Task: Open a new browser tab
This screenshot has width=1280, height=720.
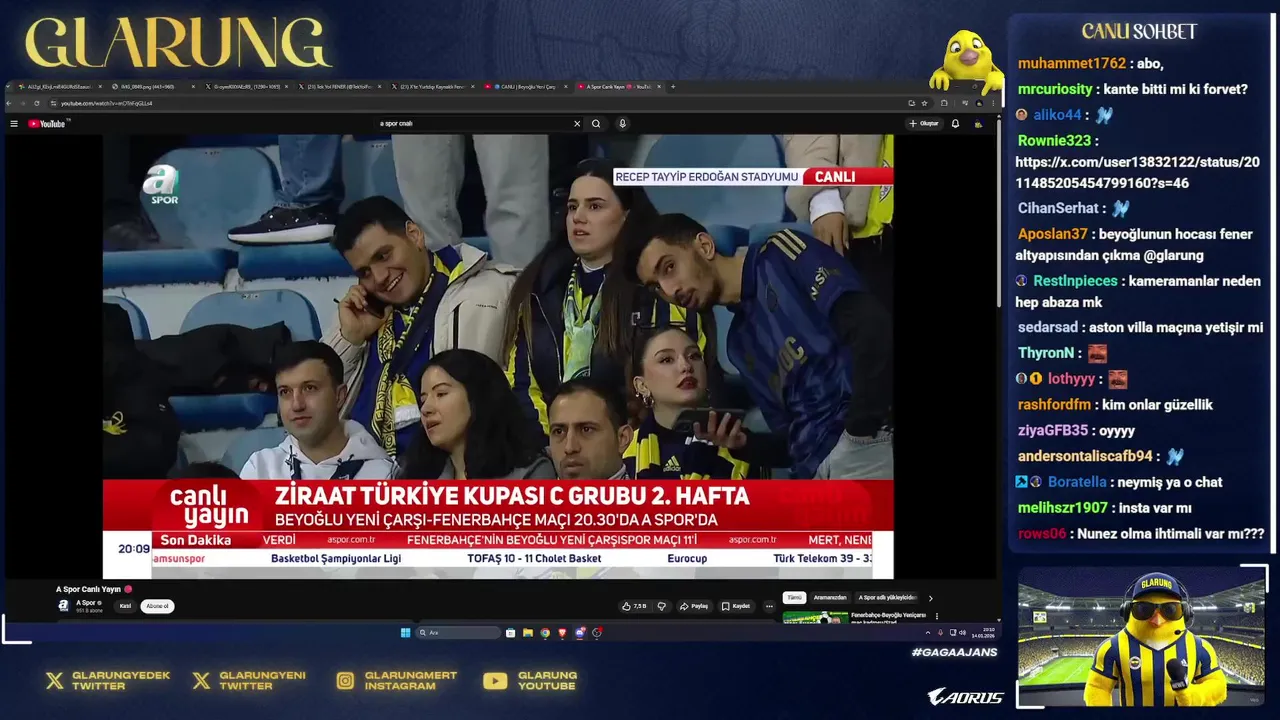Action: coord(673,87)
